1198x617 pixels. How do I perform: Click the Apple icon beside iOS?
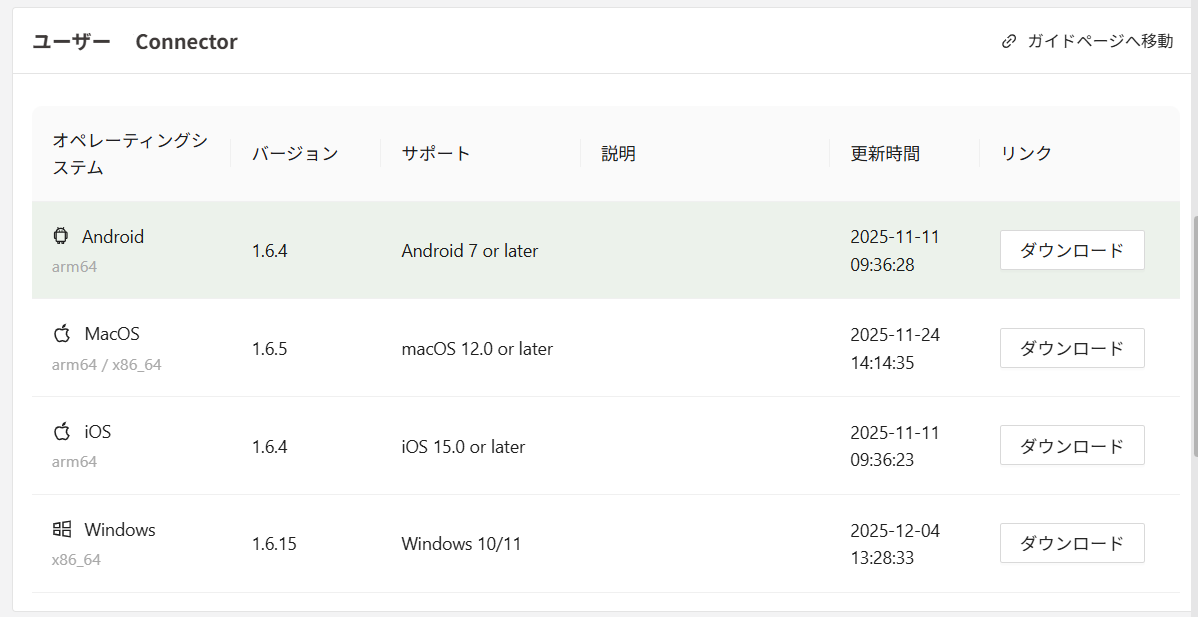click(62, 431)
